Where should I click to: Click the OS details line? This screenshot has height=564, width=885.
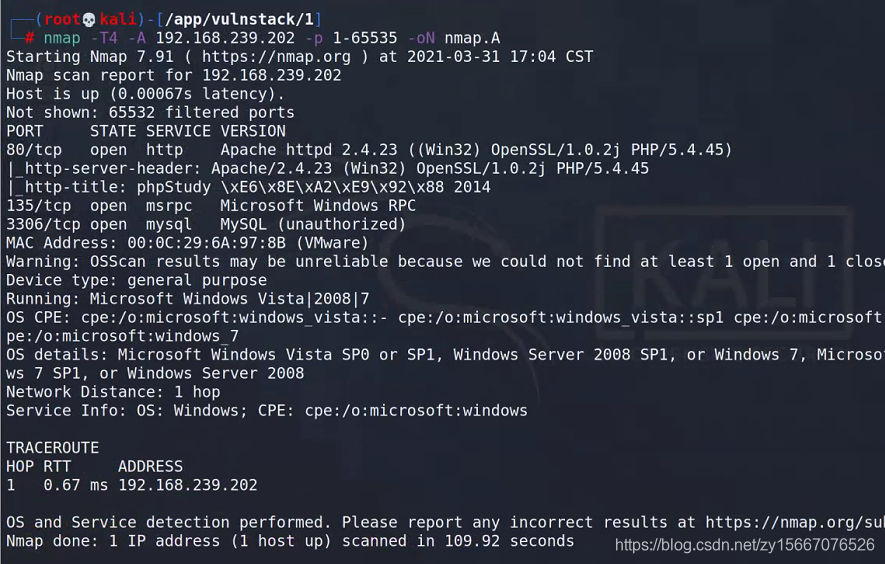tap(445, 355)
